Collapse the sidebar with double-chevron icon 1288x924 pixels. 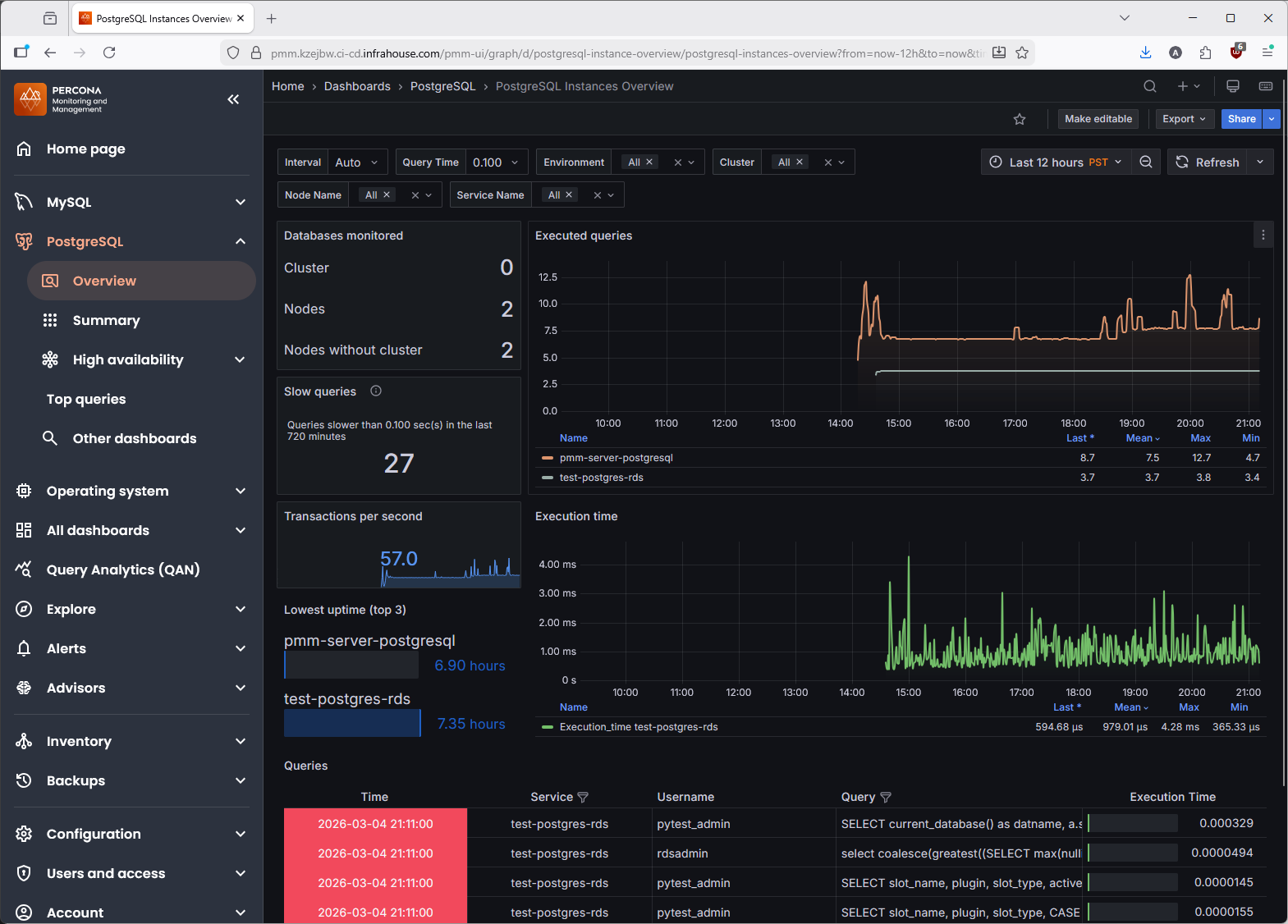point(233,99)
